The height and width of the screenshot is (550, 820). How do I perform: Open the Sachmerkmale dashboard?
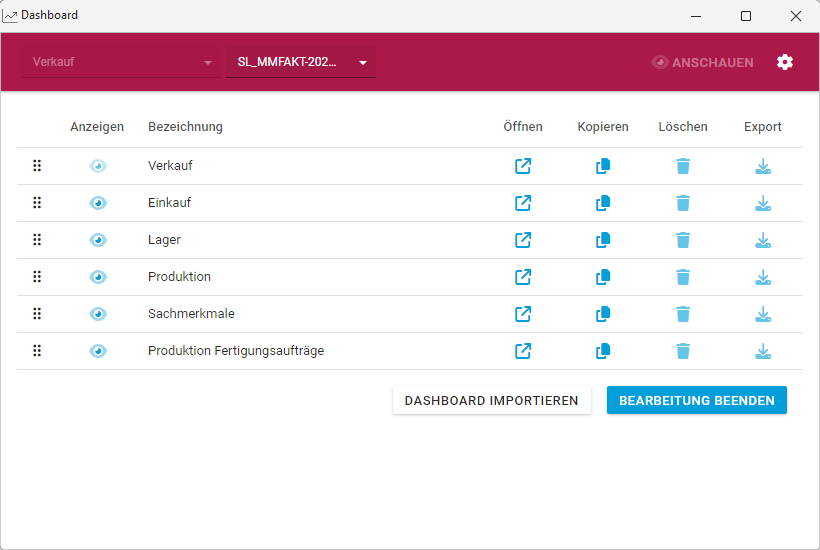point(523,314)
